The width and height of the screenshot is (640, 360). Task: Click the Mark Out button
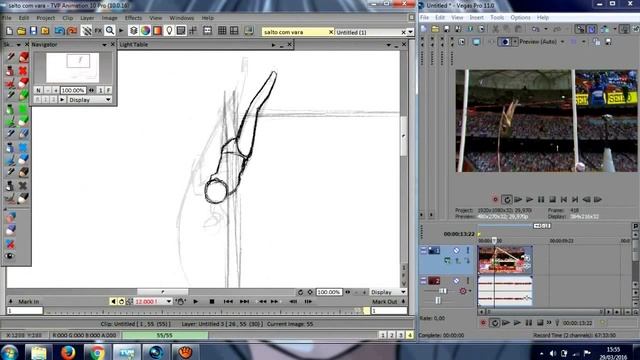pyautogui.click(x=384, y=302)
